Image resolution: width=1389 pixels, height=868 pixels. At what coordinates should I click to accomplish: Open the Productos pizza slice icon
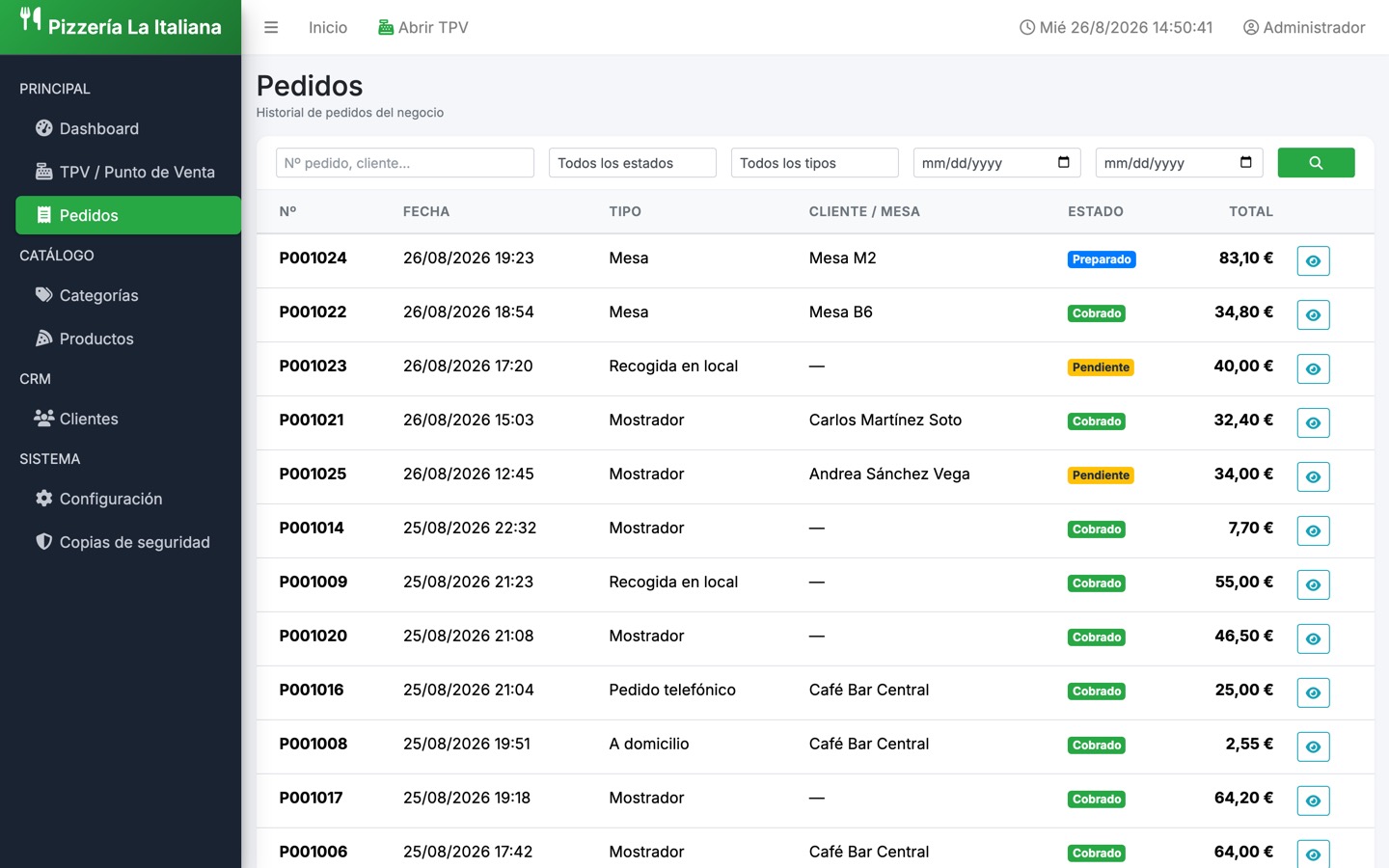tap(43, 339)
